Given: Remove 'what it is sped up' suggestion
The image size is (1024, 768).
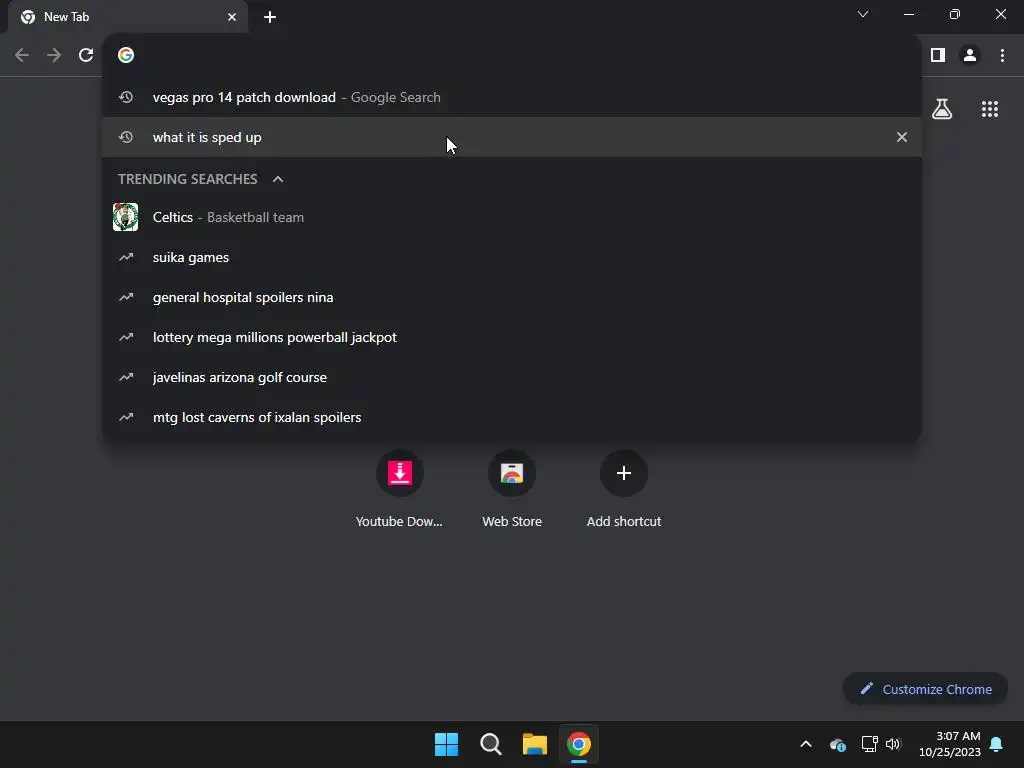Looking at the screenshot, I should pos(902,137).
